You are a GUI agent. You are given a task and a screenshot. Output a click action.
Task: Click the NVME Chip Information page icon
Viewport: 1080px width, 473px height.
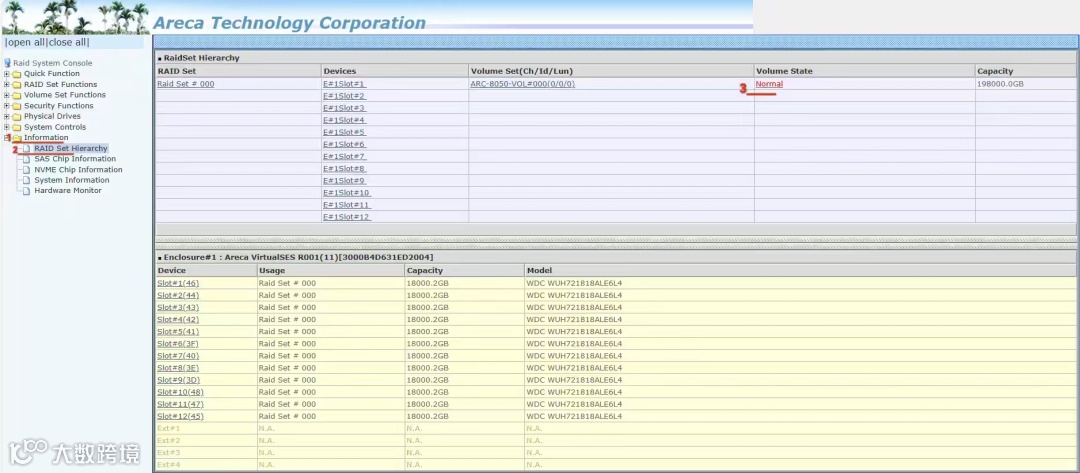tap(26, 169)
